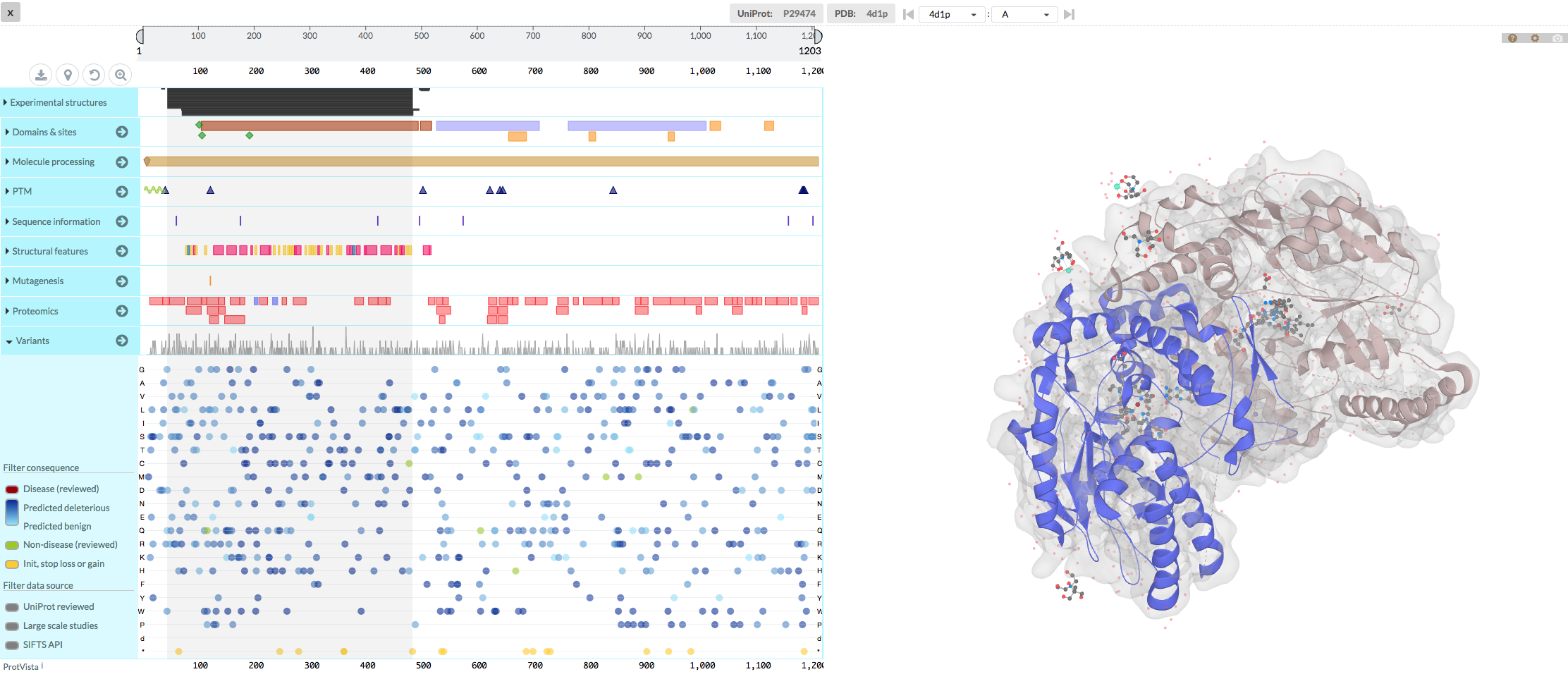This screenshot has height=679, width=1568.
Task: Click the zoom-in magnifier icon
Action: (121, 75)
